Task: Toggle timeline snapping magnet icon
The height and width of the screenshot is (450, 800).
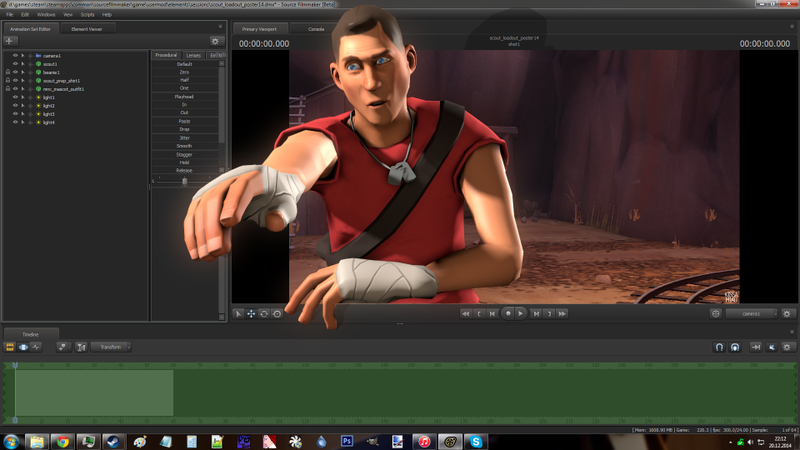Action: point(719,347)
